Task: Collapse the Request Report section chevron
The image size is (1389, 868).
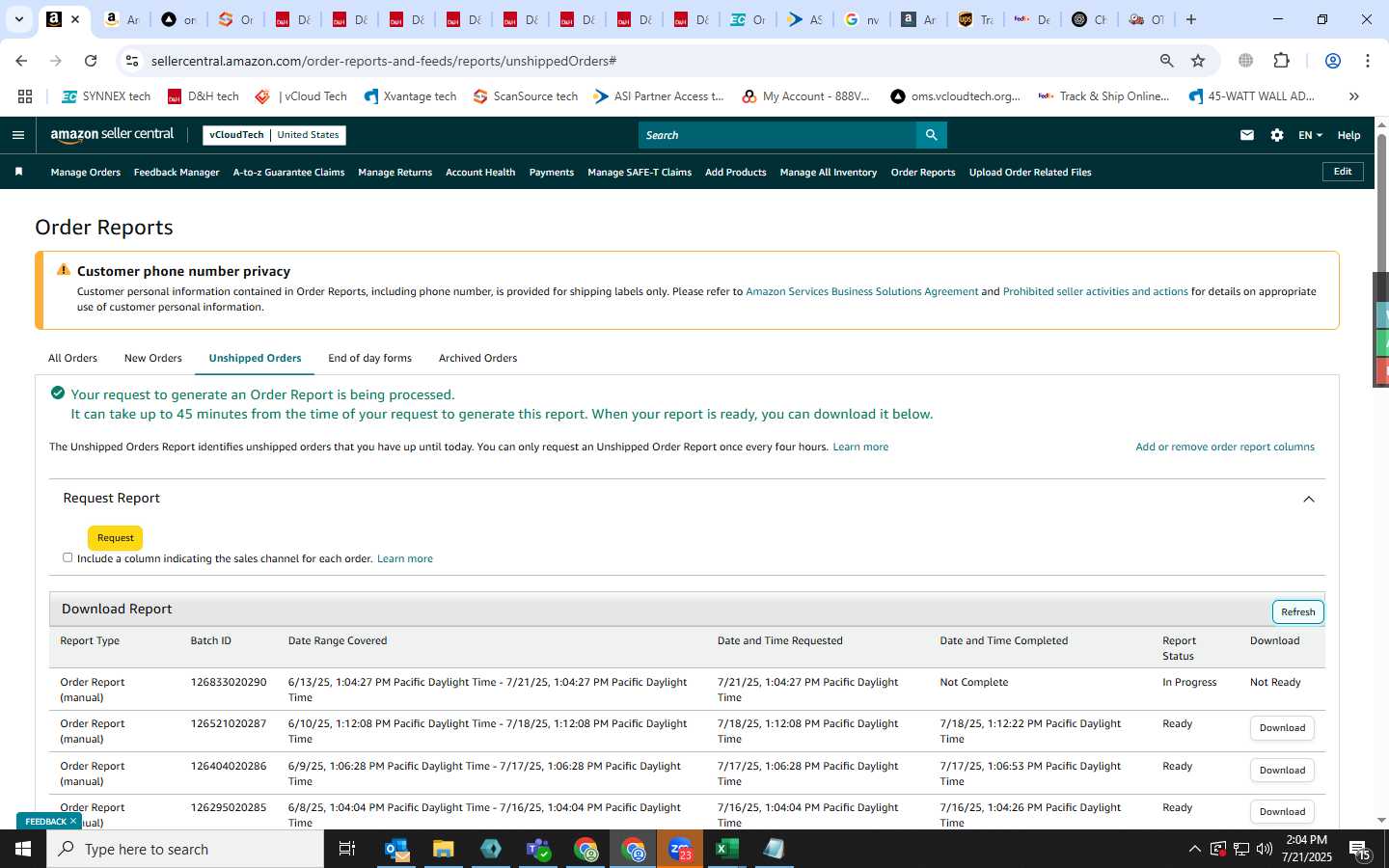Action: click(1309, 499)
